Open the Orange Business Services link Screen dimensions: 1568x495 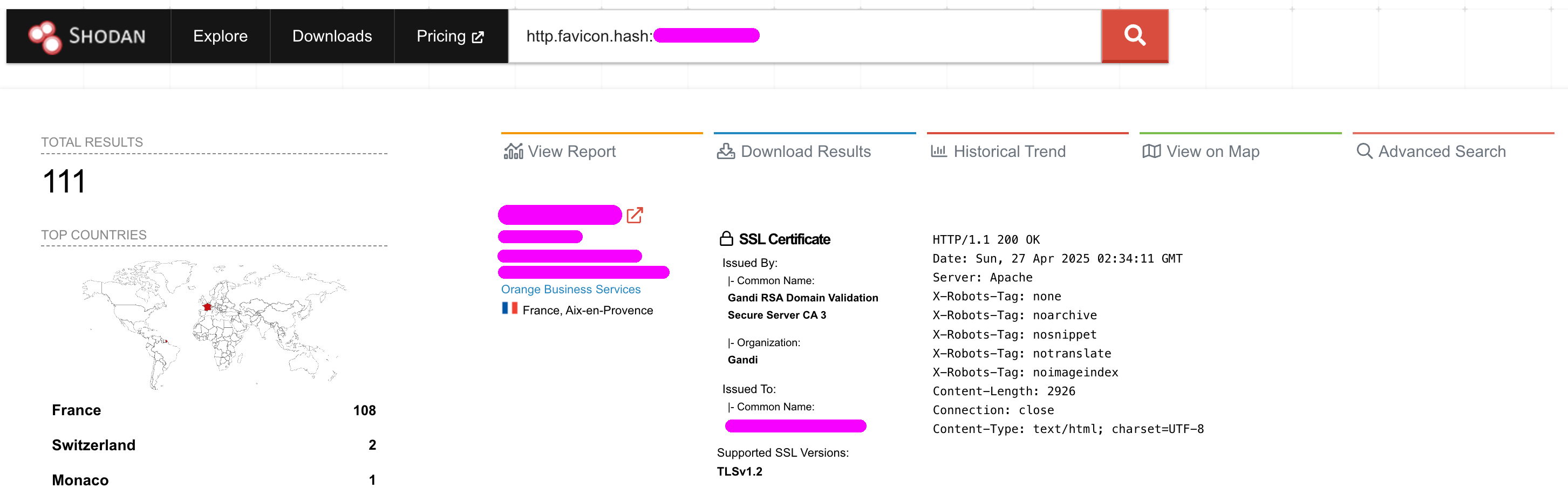point(570,290)
